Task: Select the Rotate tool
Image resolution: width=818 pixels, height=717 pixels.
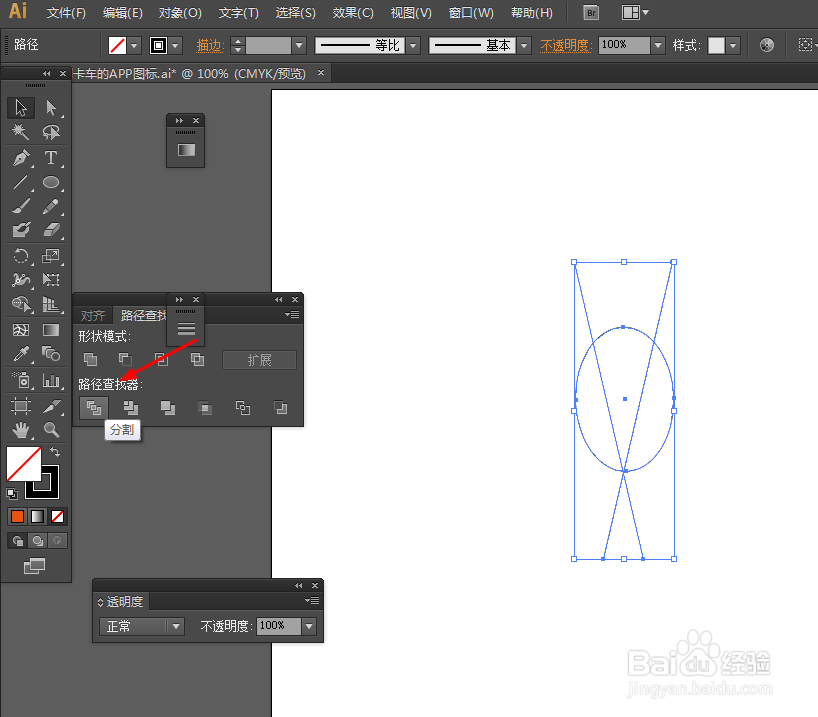Action: pyautogui.click(x=21, y=256)
